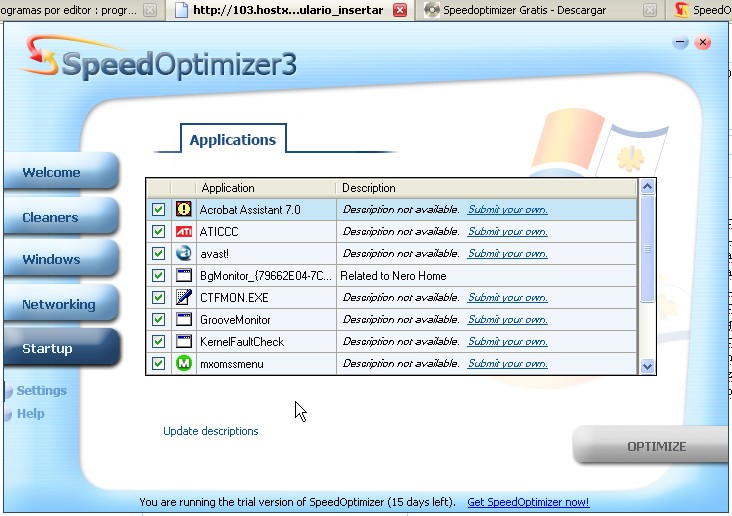Open the Welcome section

click(x=61, y=172)
